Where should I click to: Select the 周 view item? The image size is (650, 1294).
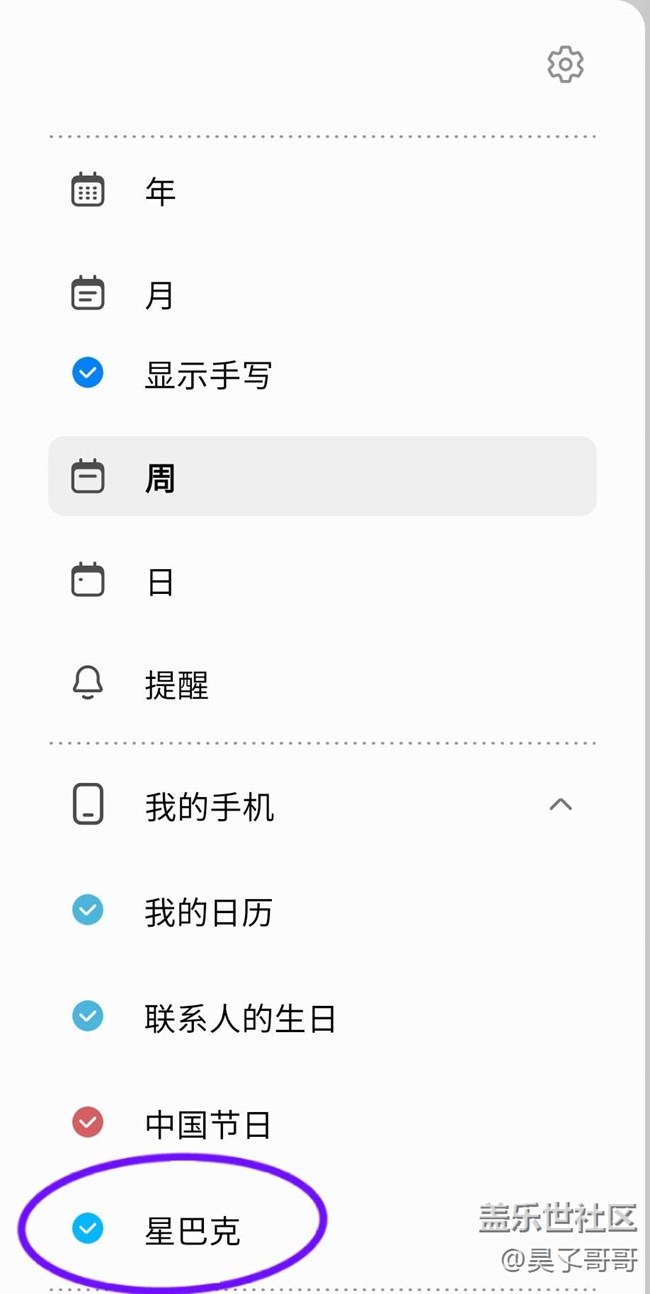click(x=160, y=478)
